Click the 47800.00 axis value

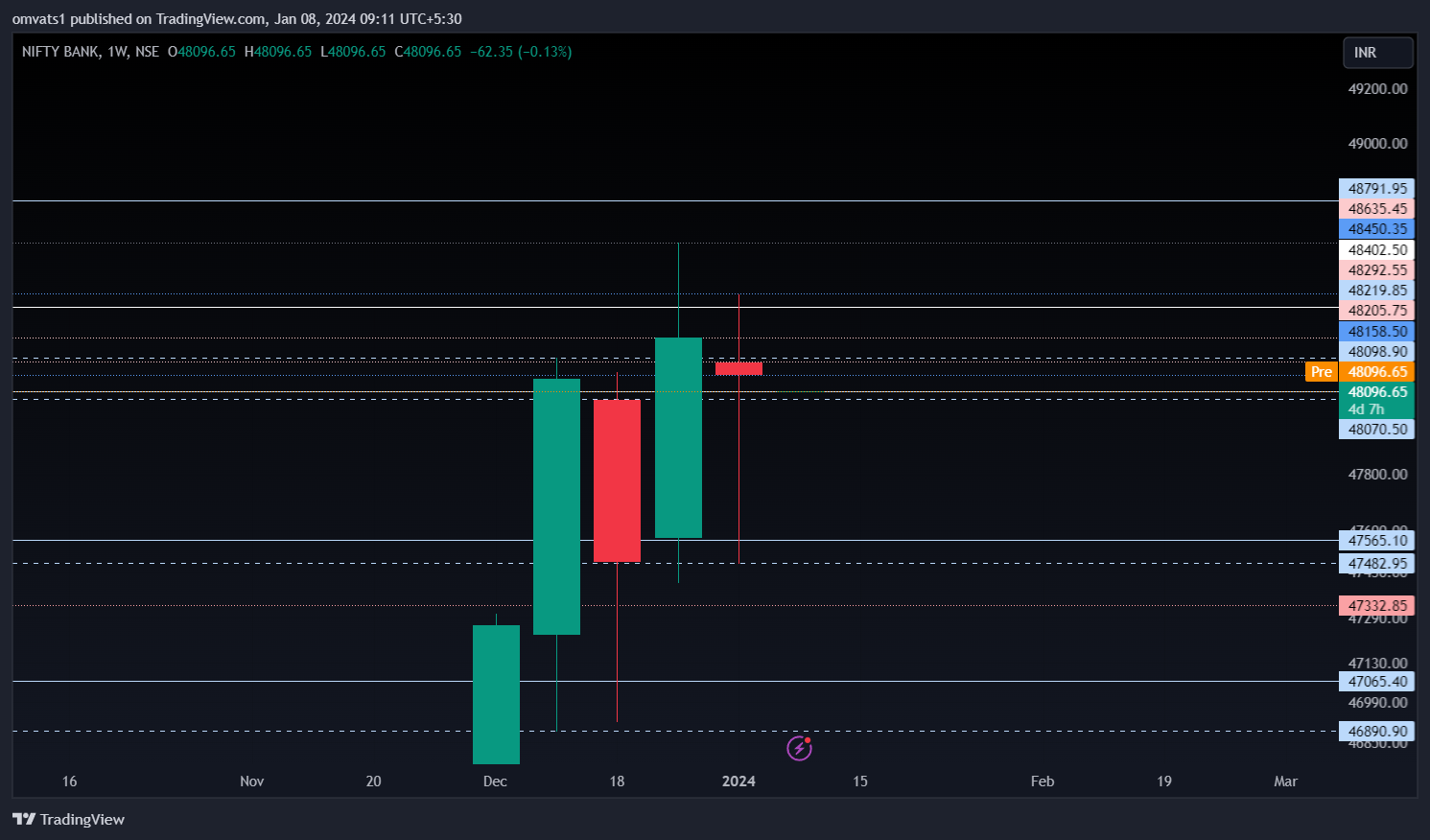[1377, 475]
